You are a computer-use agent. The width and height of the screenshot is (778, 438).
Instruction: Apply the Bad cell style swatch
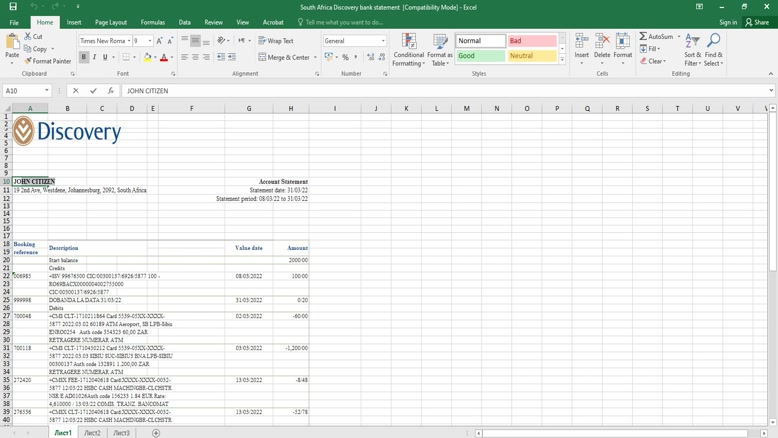(x=531, y=41)
